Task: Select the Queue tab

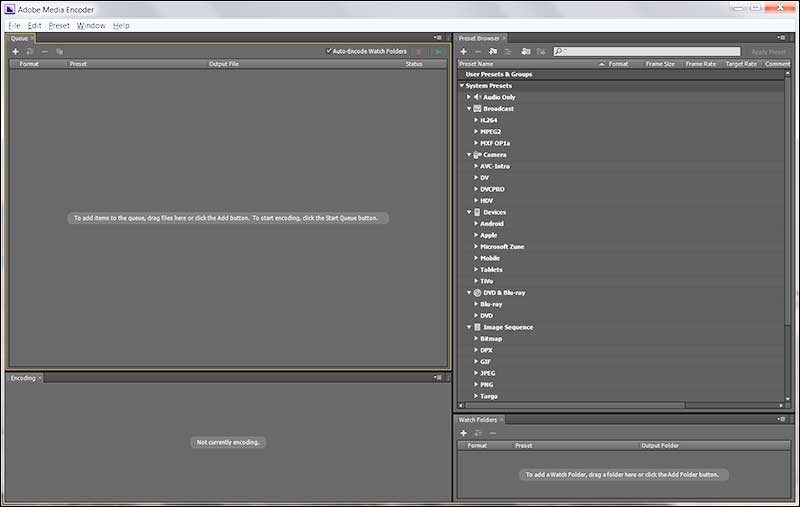Action: pos(19,38)
